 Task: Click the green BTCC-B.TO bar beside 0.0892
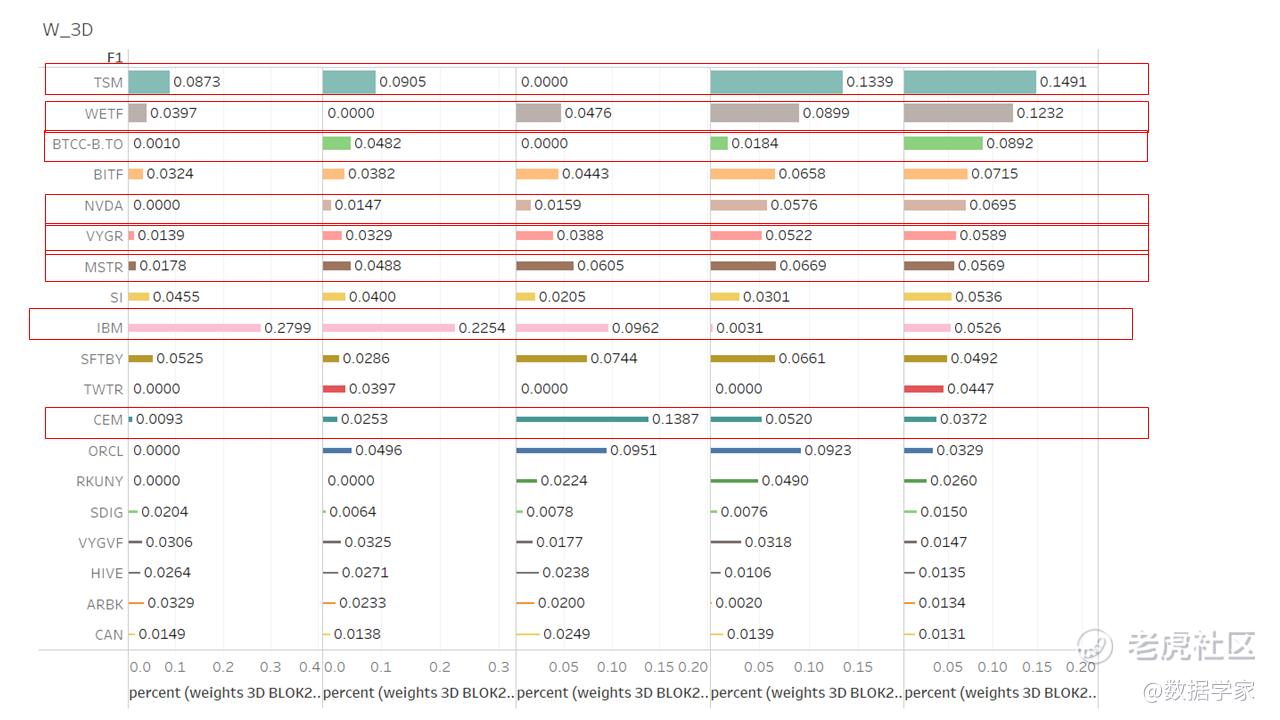943,143
